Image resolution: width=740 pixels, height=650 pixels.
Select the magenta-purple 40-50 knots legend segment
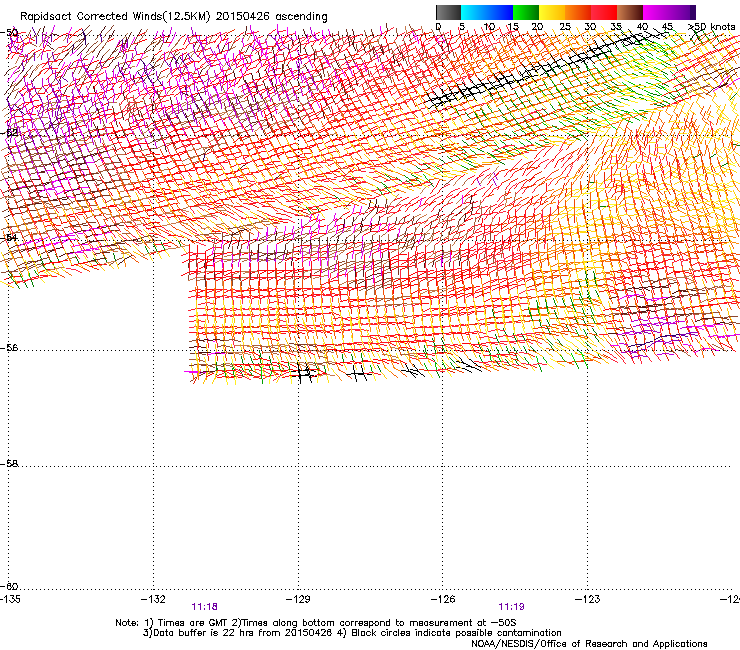(669, 12)
